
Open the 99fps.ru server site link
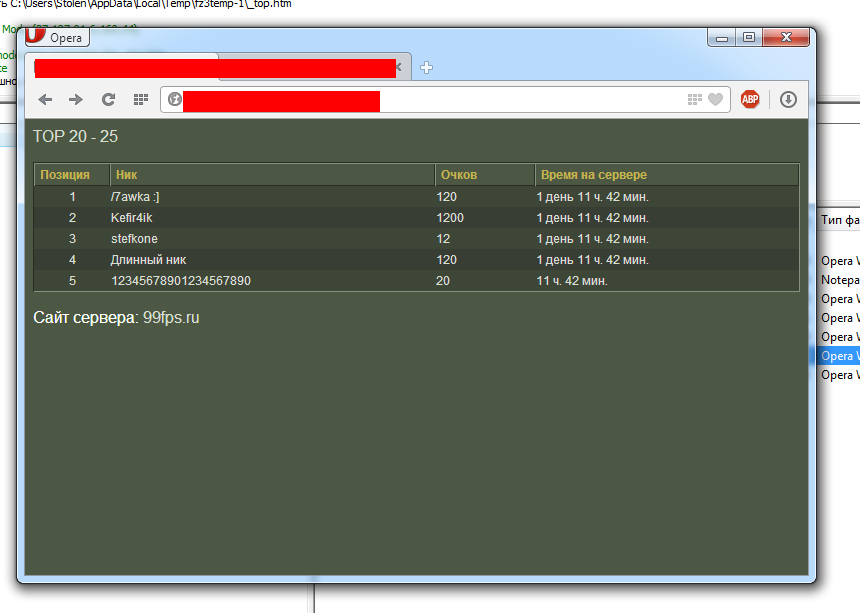point(171,317)
